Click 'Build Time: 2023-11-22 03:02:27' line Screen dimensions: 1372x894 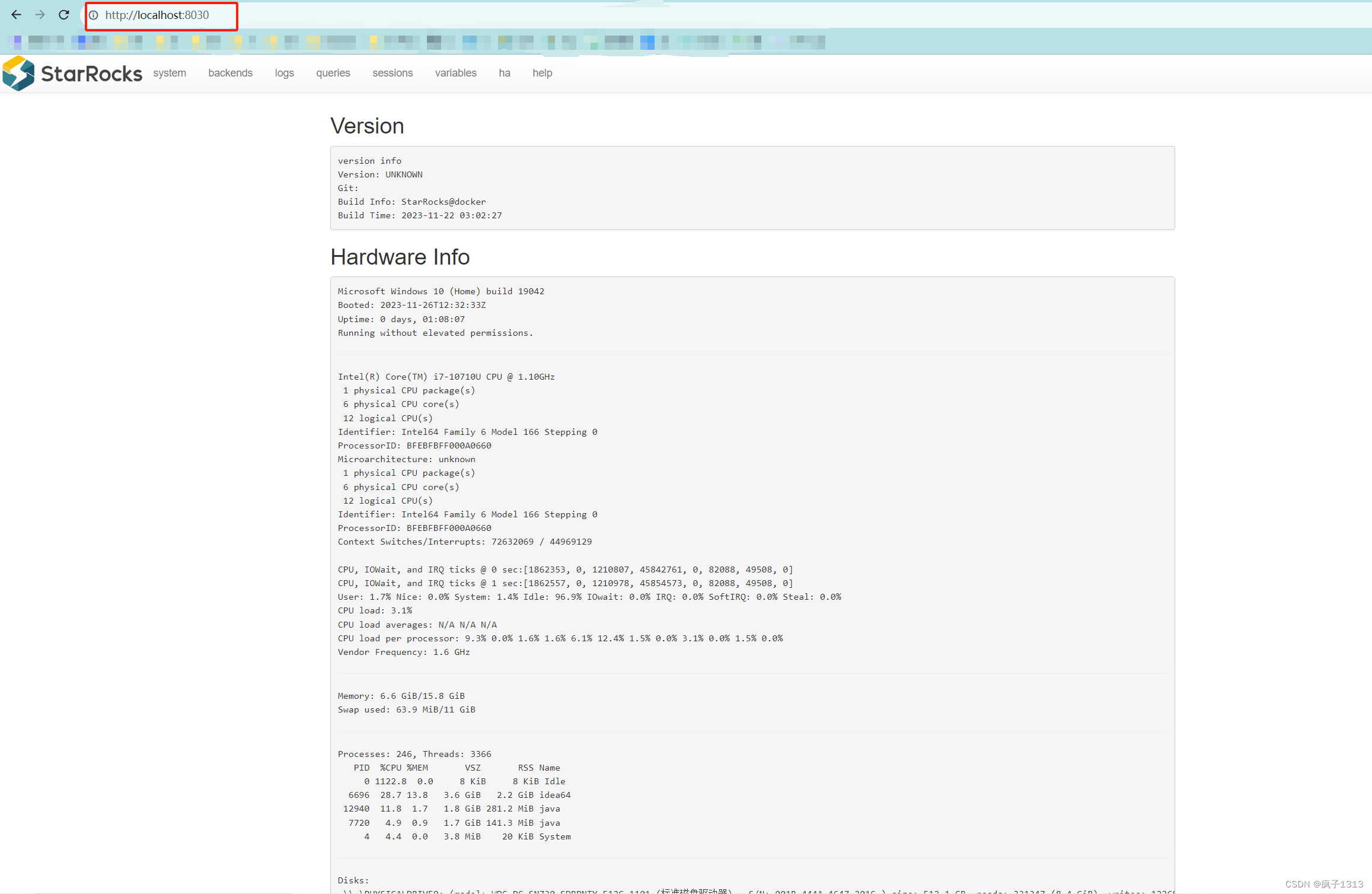coord(420,215)
